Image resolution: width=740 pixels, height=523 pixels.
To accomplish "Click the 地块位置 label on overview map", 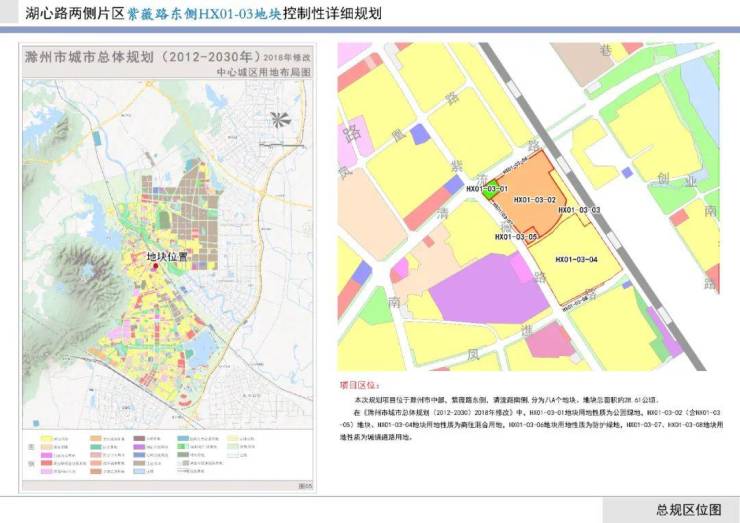I will point(166,256).
